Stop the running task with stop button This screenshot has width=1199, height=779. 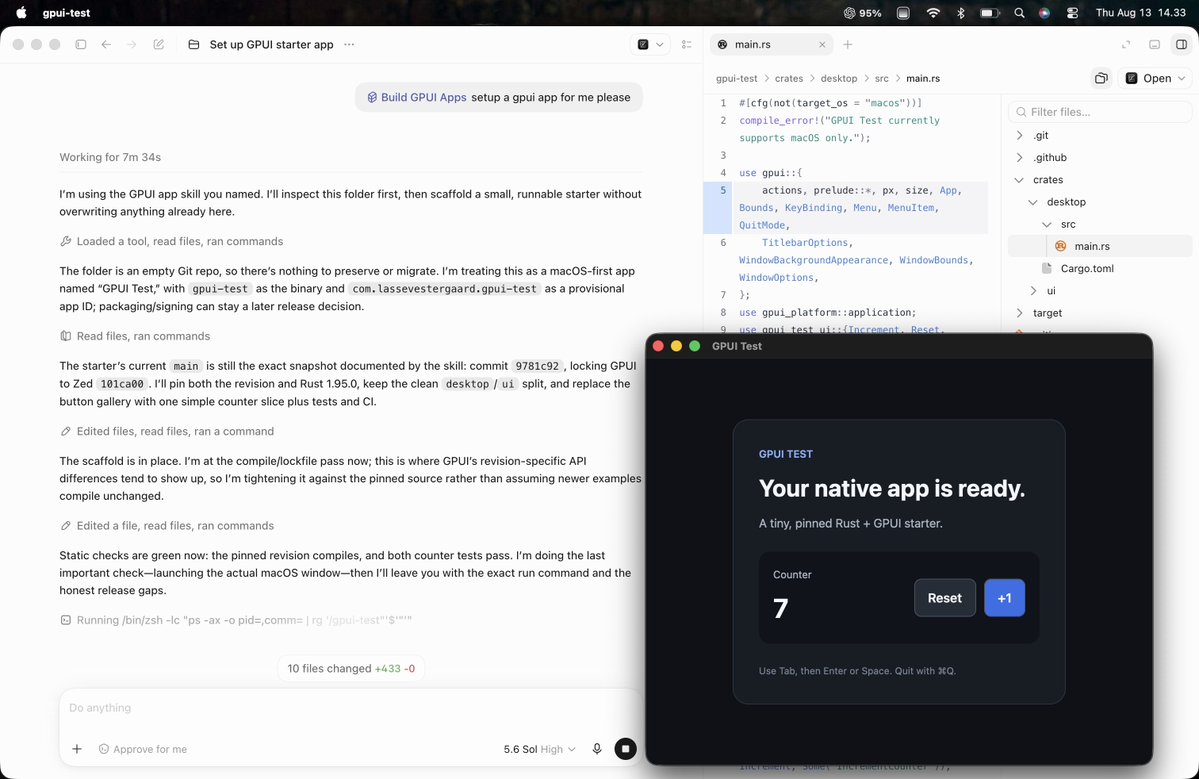tap(625, 749)
